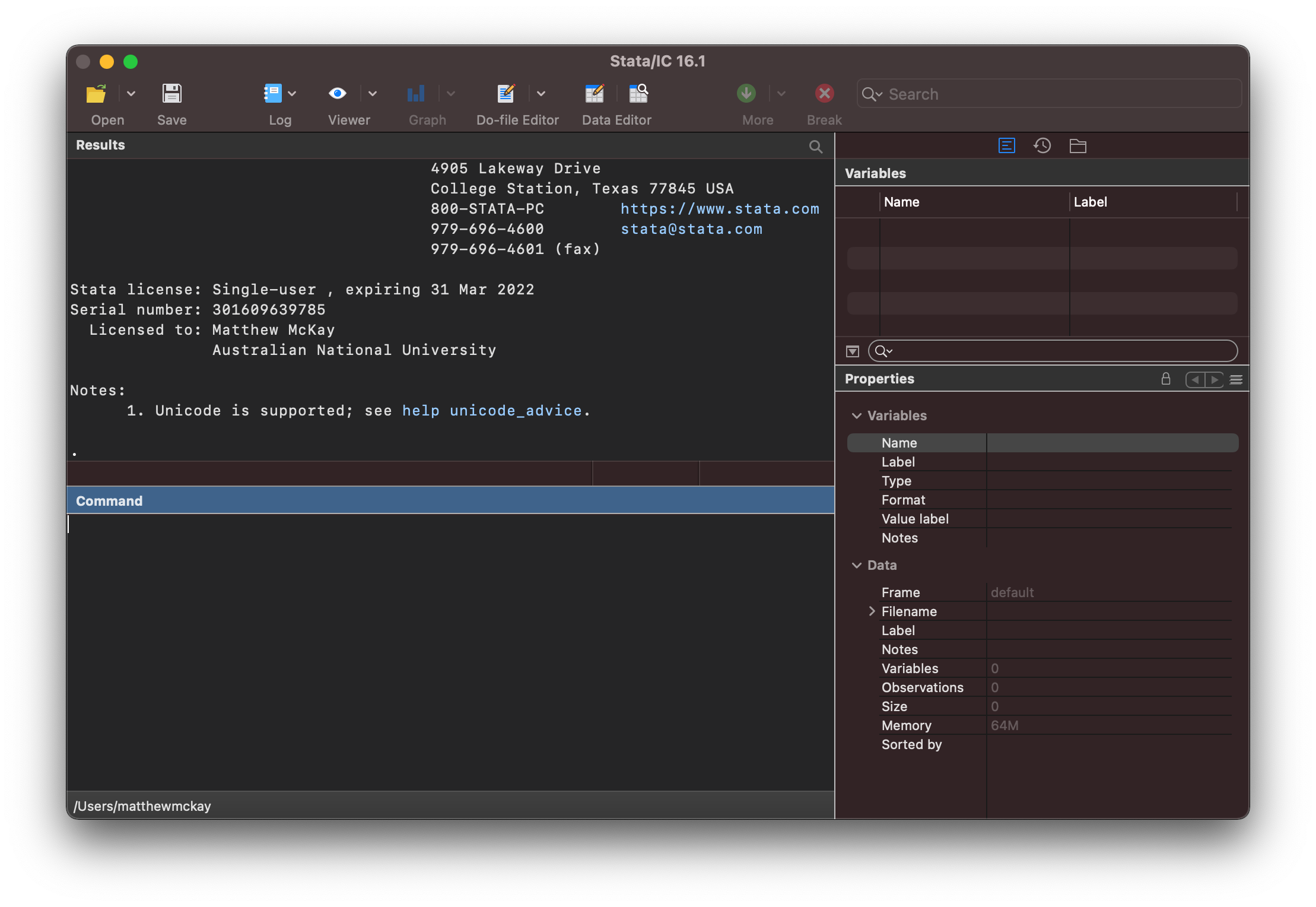
Task: Open the Data Editor (edit) icon
Action: click(594, 94)
